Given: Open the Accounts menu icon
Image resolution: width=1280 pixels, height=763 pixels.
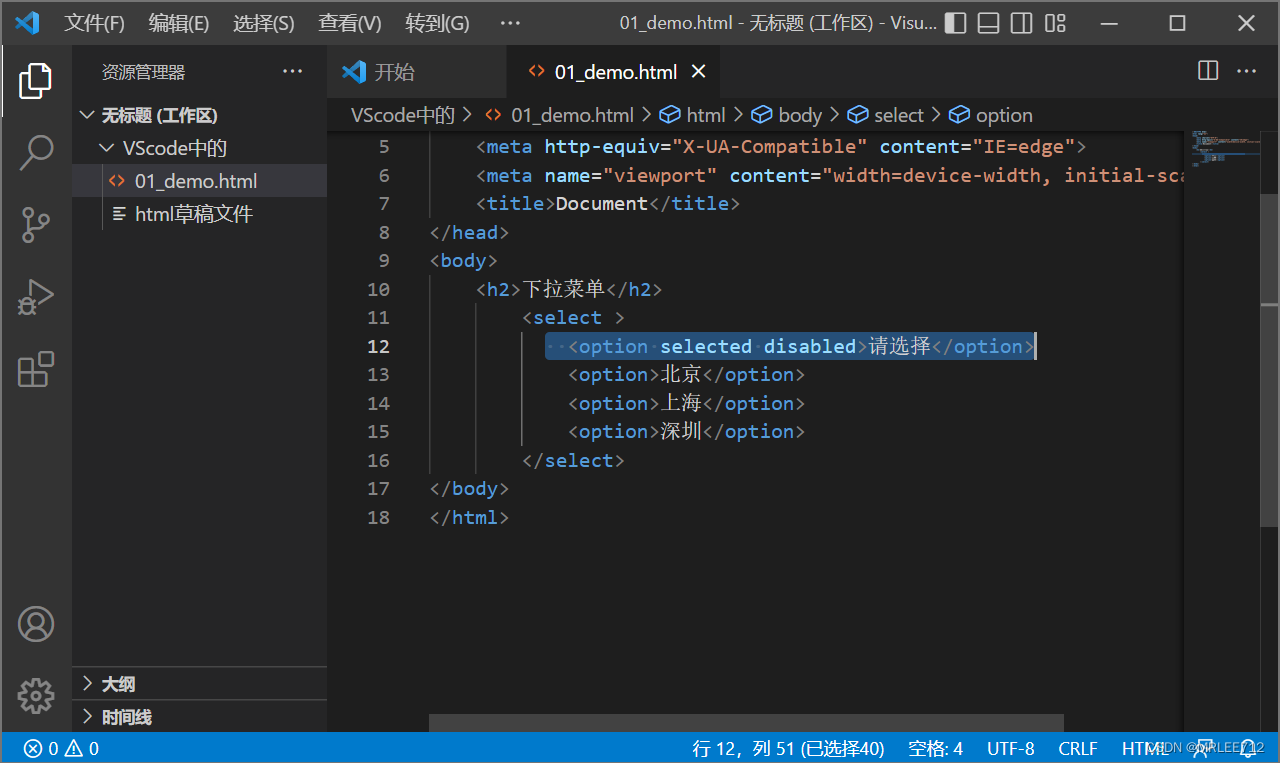Looking at the screenshot, I should click(x=36, y=624).
